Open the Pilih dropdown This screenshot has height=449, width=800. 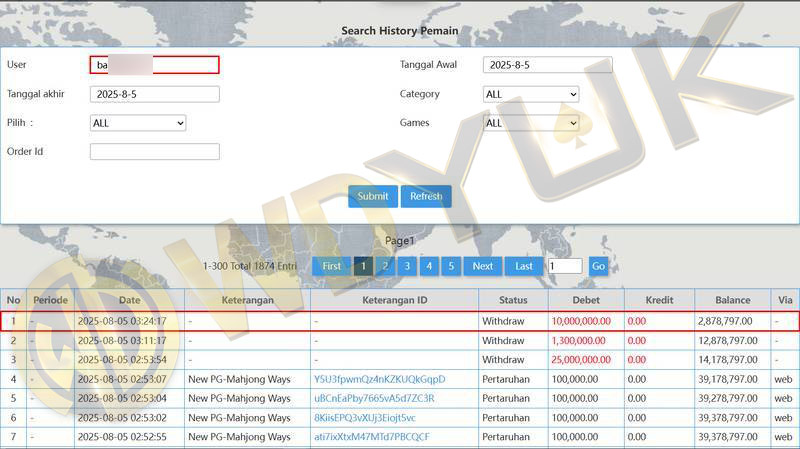pos(138,123)
